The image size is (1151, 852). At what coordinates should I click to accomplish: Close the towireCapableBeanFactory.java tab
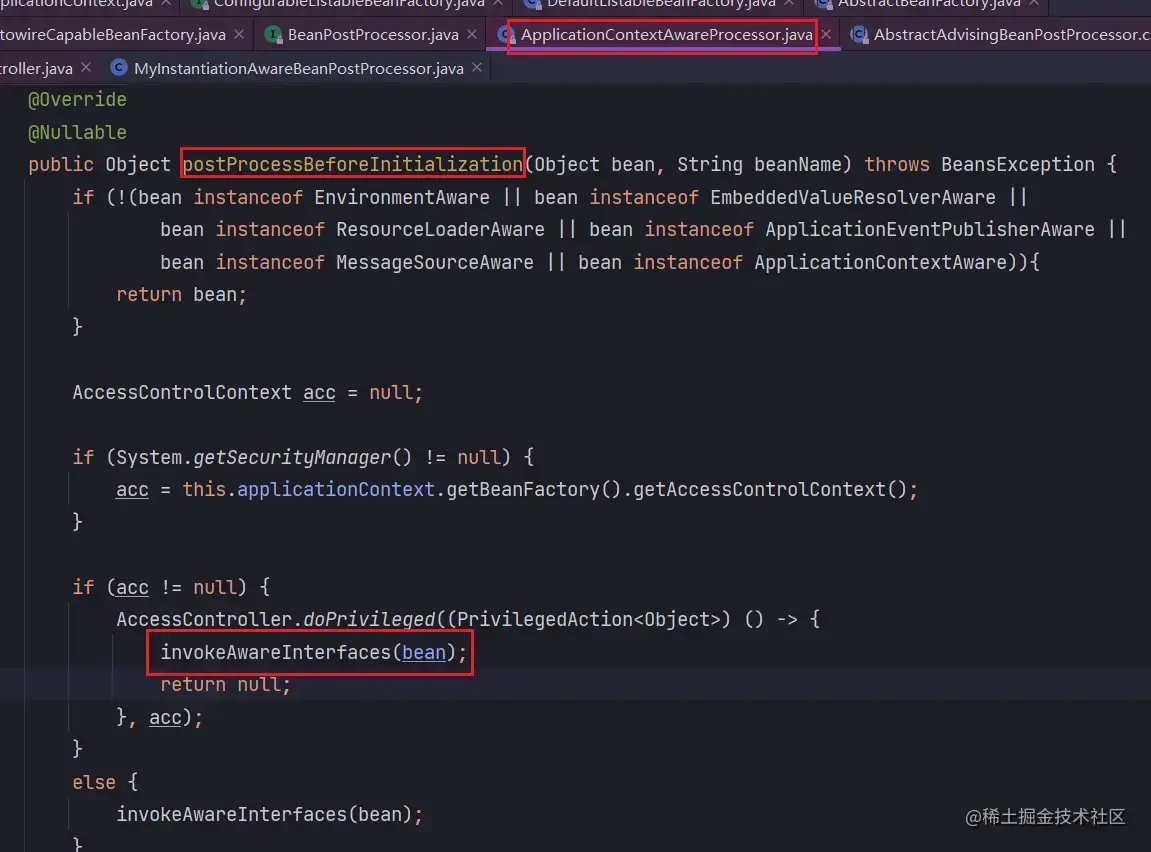coord(239,34)
